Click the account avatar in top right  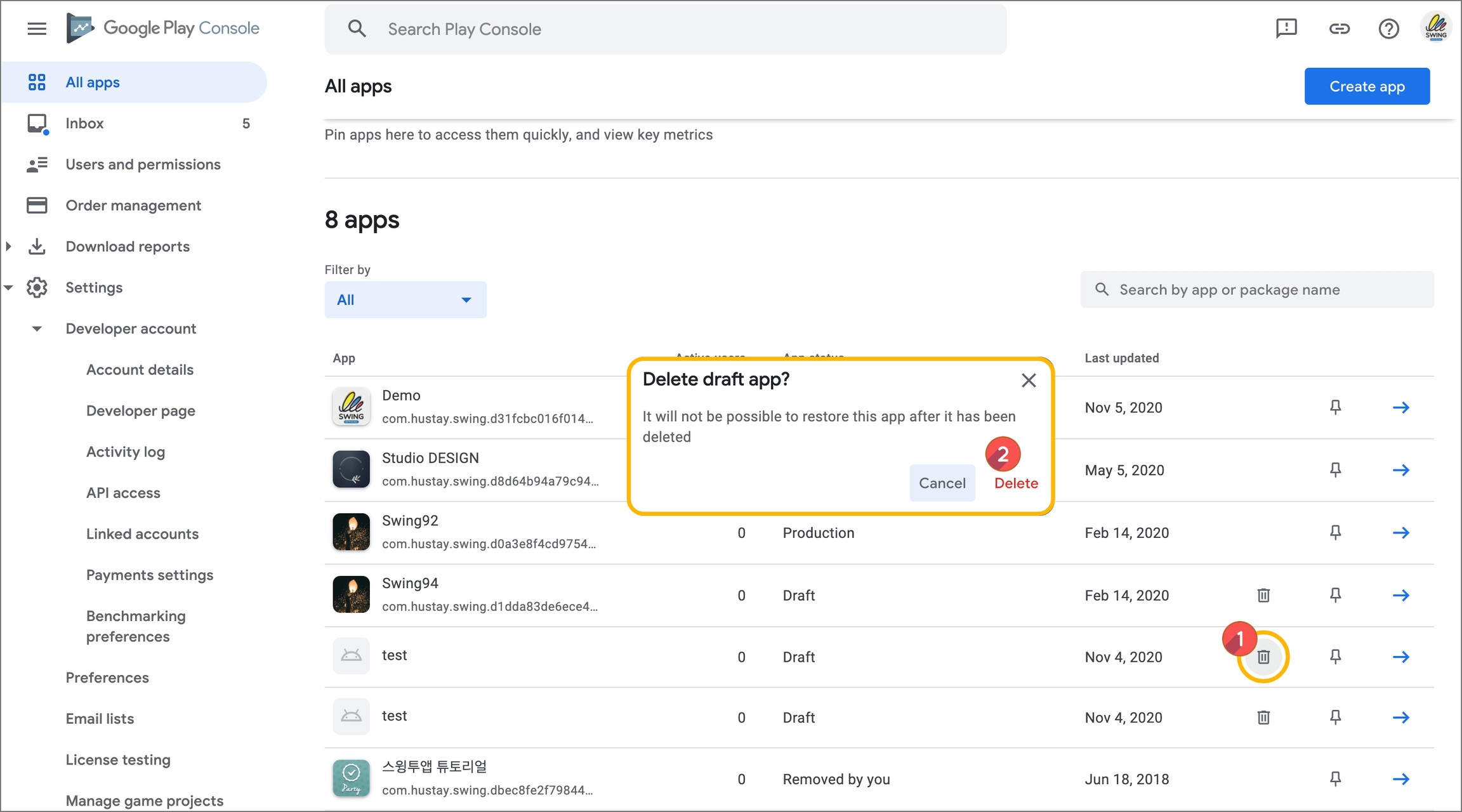tap(1435, 29)
